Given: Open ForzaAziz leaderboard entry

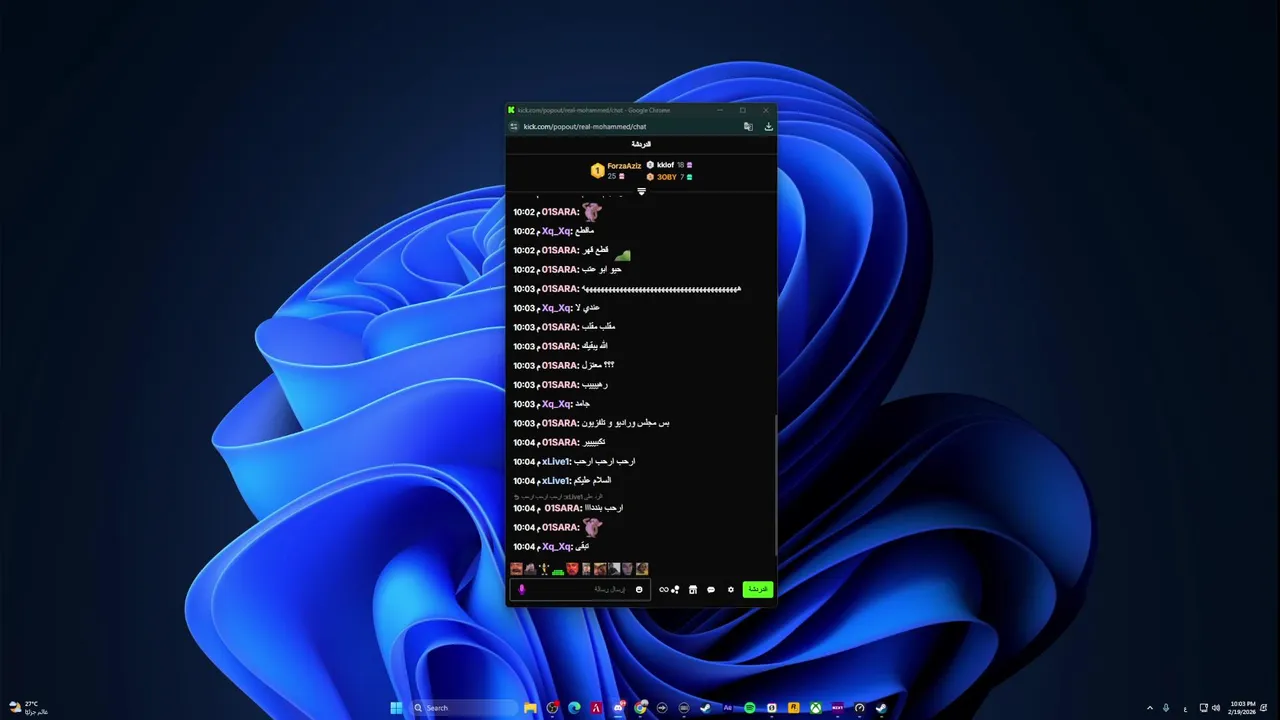Looking at the screenshot, I should tap(616, 171).
